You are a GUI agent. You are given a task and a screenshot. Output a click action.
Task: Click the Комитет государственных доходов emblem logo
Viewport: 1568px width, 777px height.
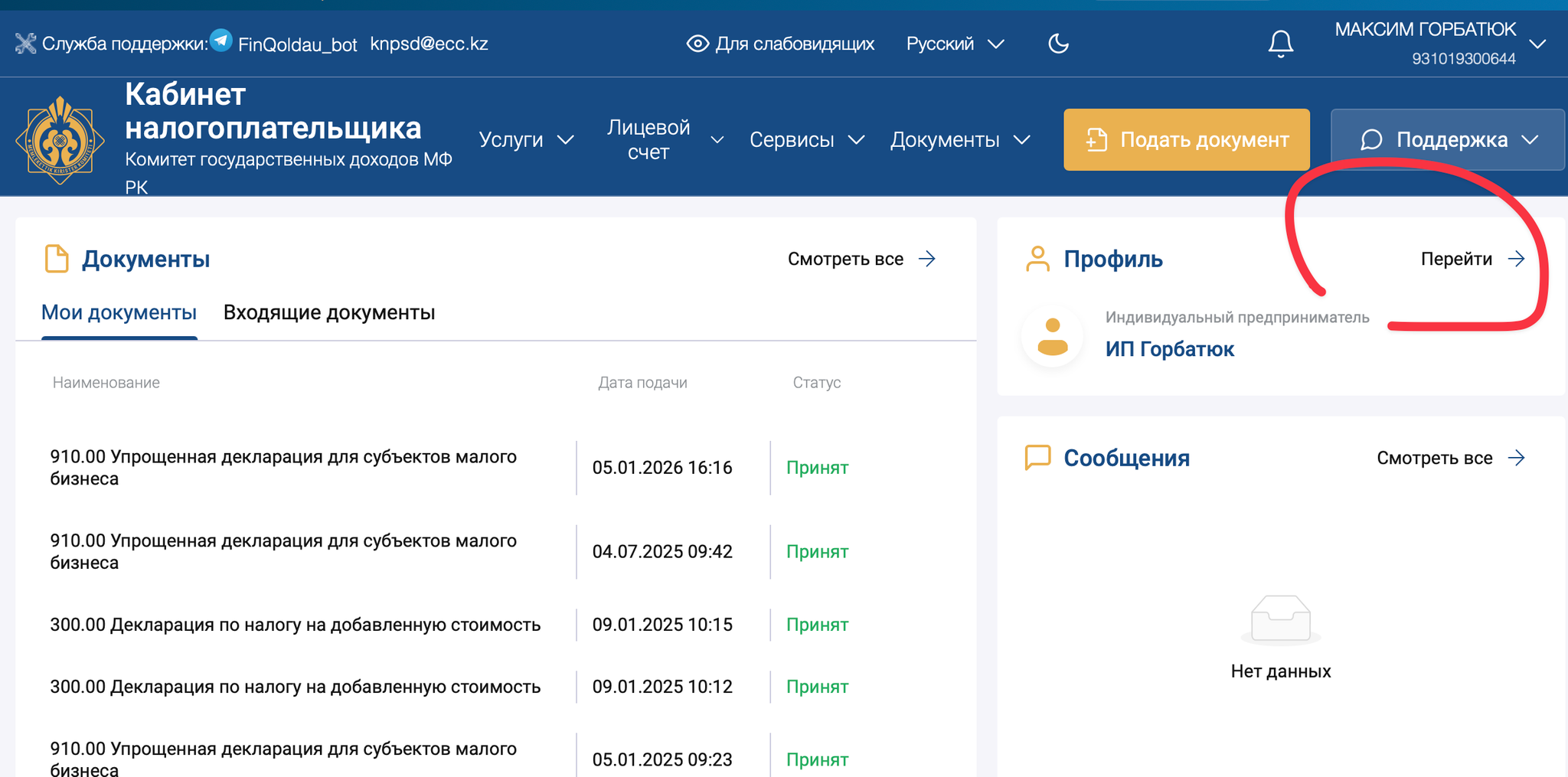click(61, 139)
